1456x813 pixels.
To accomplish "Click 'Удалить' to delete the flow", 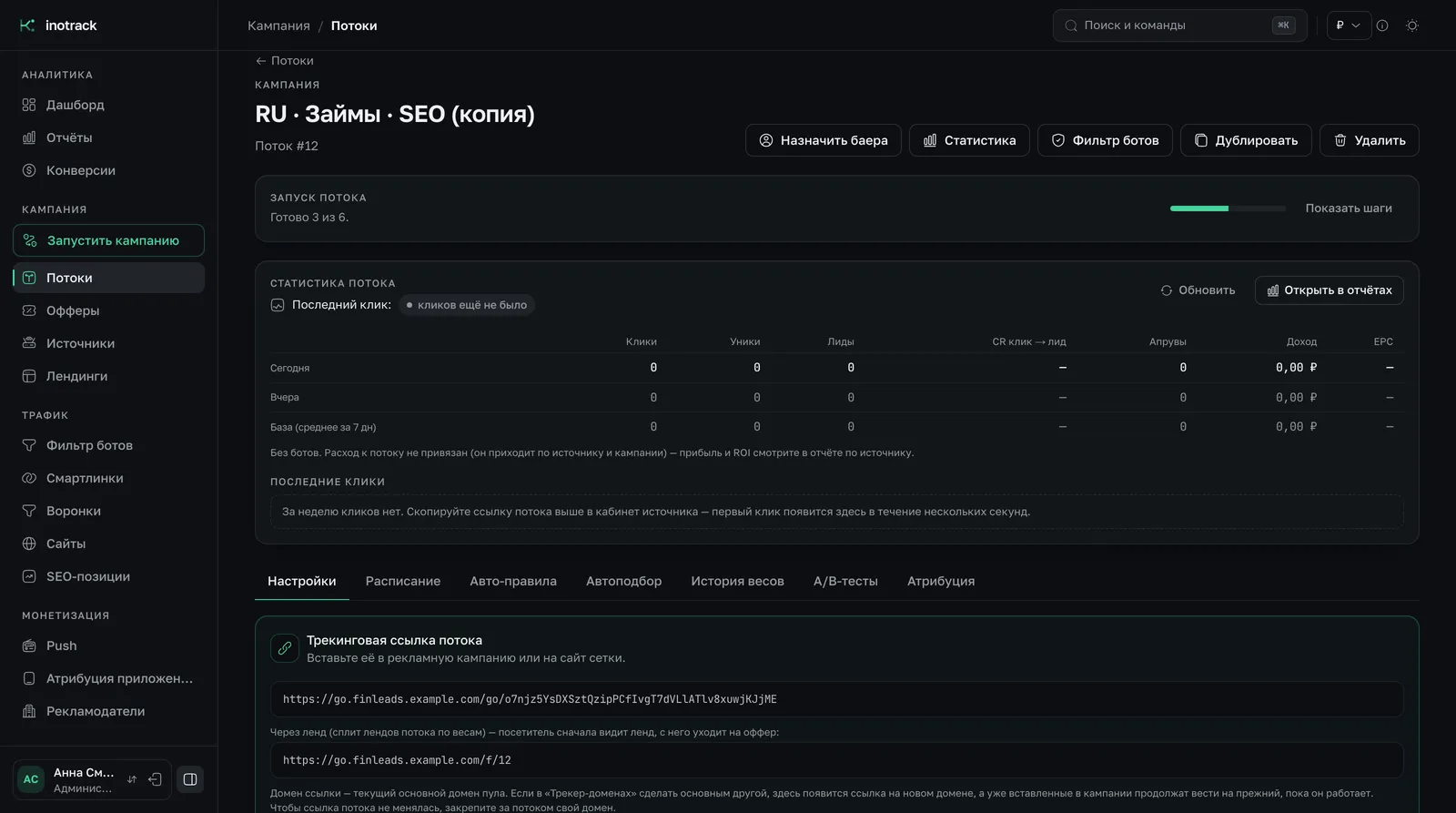I will tap(1370, 140).
